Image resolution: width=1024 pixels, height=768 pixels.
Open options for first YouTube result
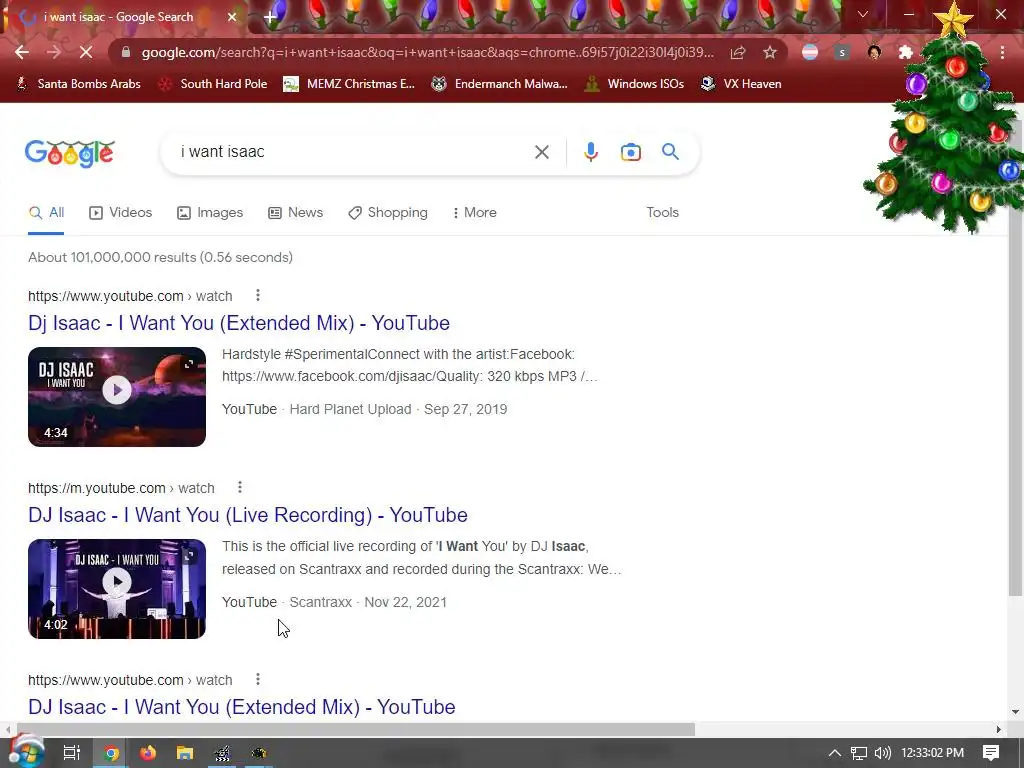coord(258,296)
